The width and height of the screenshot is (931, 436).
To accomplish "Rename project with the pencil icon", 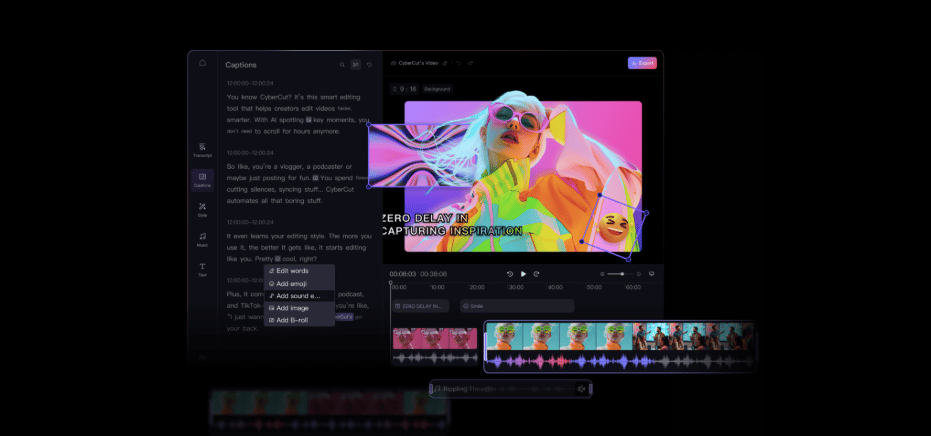I will pyautogui.click(x=445, y=63).
